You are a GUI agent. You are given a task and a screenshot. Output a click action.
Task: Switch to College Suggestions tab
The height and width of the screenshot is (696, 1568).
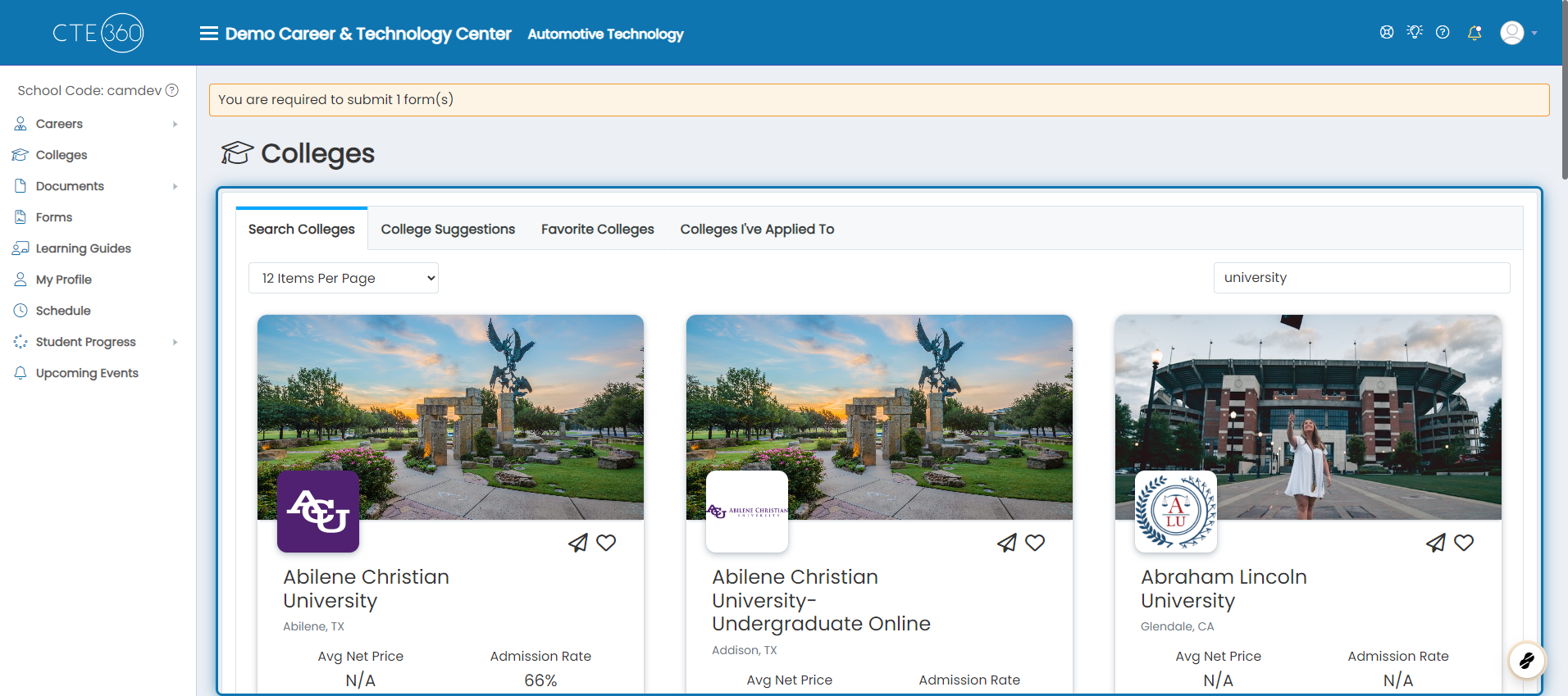(x=448, y=229)
